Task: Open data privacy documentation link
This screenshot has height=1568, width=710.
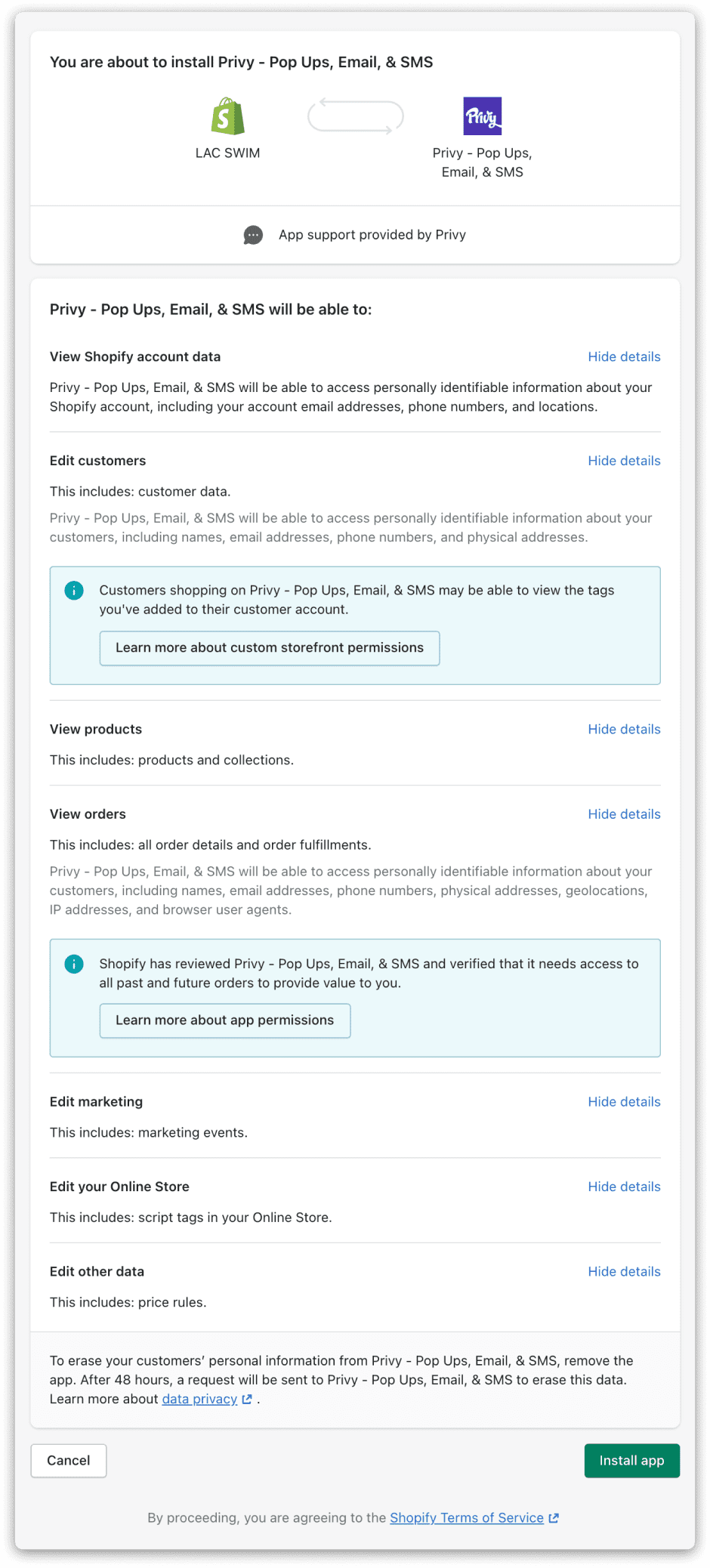Action: [199, 1399]
